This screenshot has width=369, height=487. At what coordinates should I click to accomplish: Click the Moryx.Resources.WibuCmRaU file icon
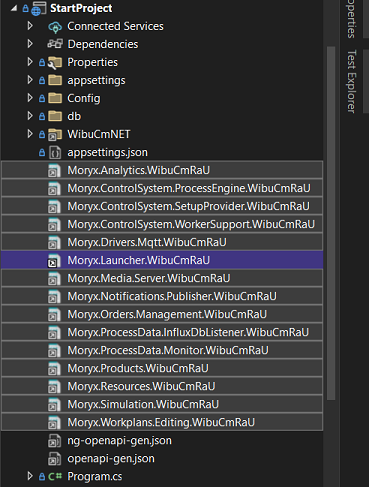point(54,386)
